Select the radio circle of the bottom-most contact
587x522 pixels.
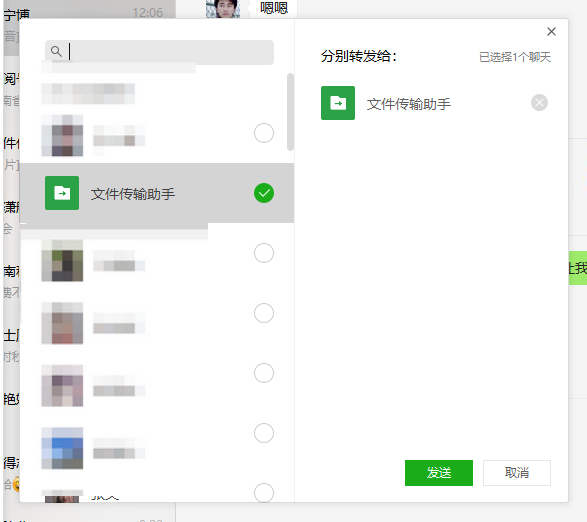point(264,493)
